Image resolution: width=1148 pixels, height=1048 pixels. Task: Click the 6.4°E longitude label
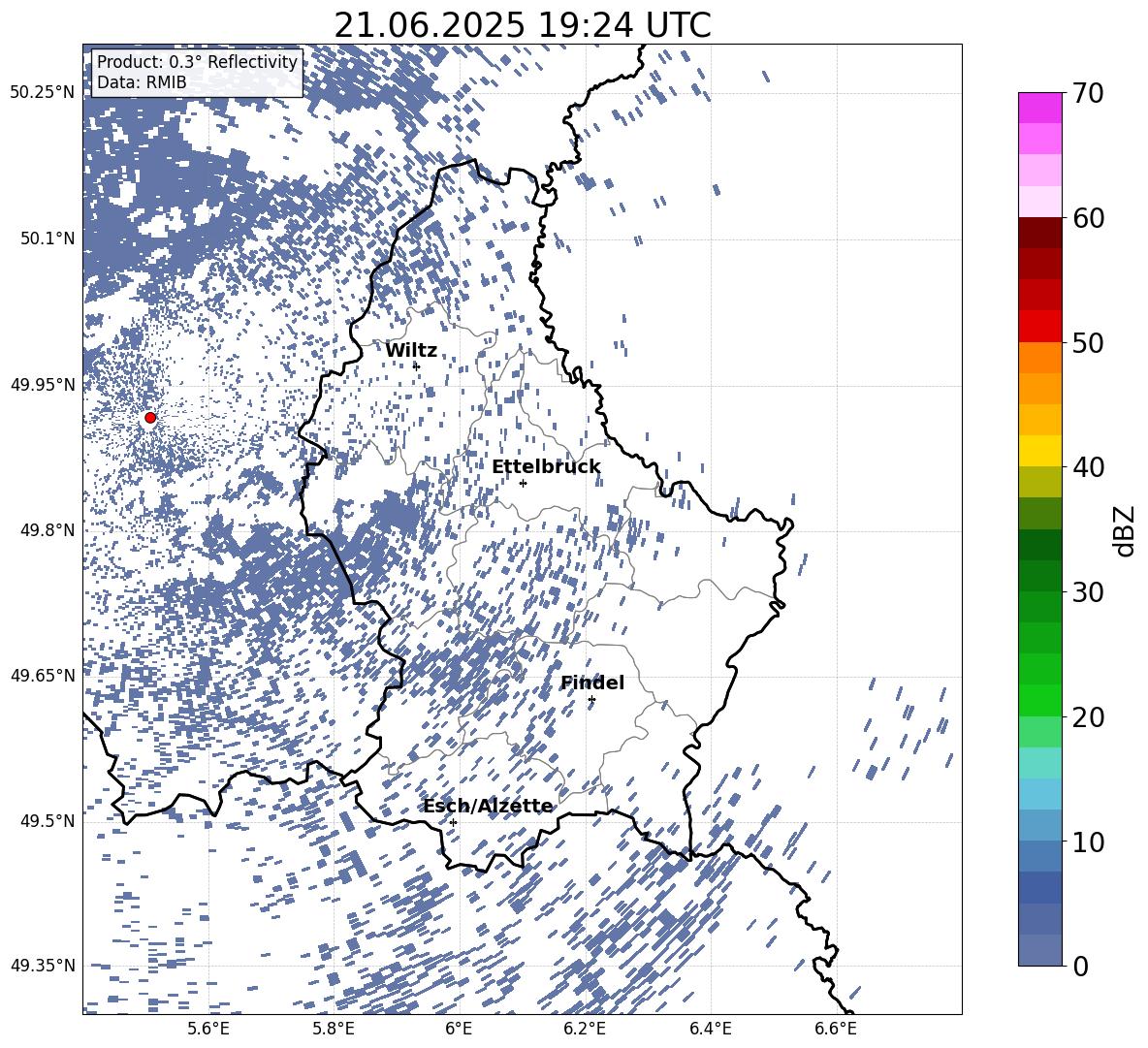(x=711, y=1029)
